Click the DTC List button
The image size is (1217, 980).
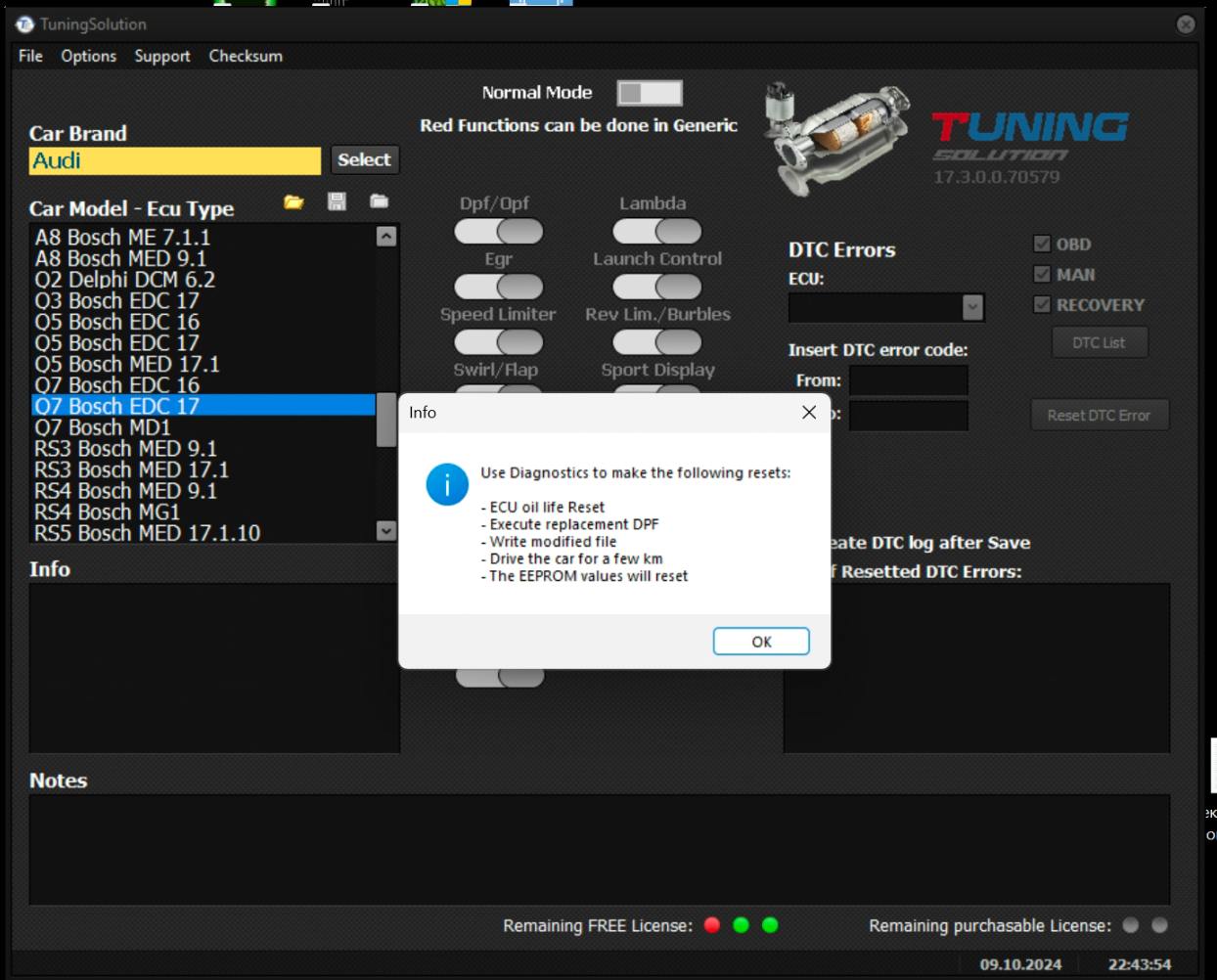click(1099, 342)
